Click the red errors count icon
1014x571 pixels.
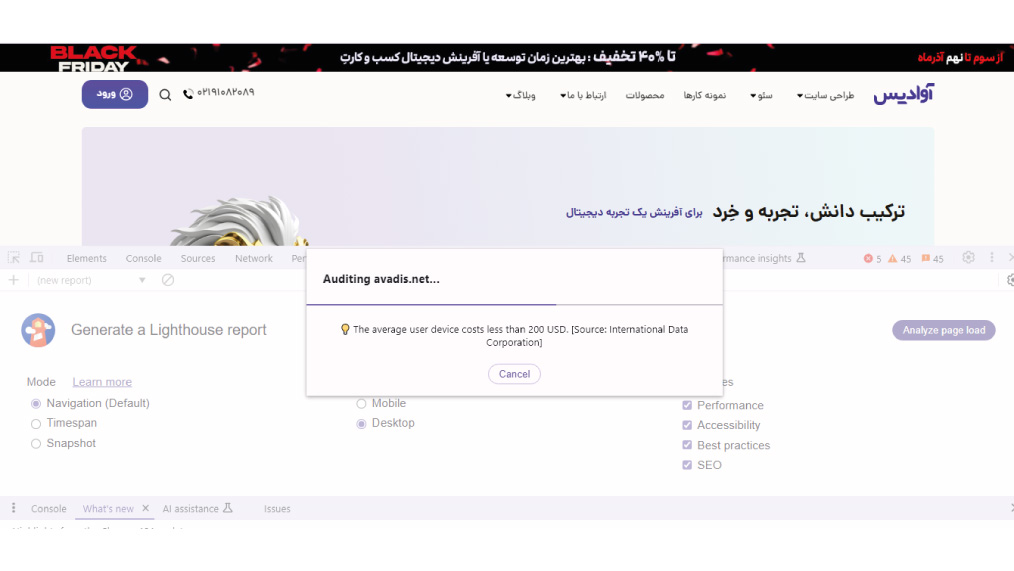click(868, 258)
